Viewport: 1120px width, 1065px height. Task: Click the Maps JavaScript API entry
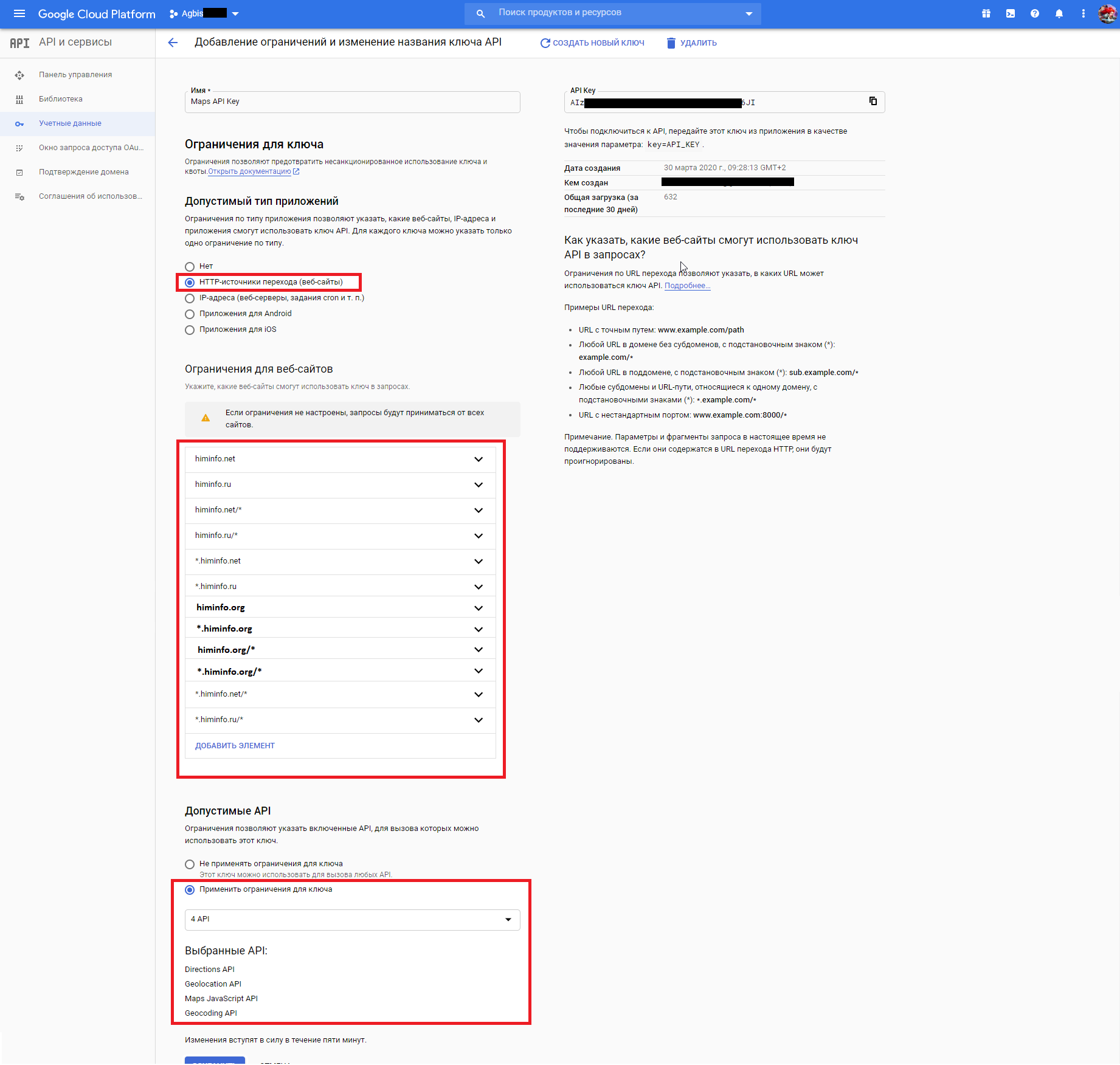coord(221,999)
